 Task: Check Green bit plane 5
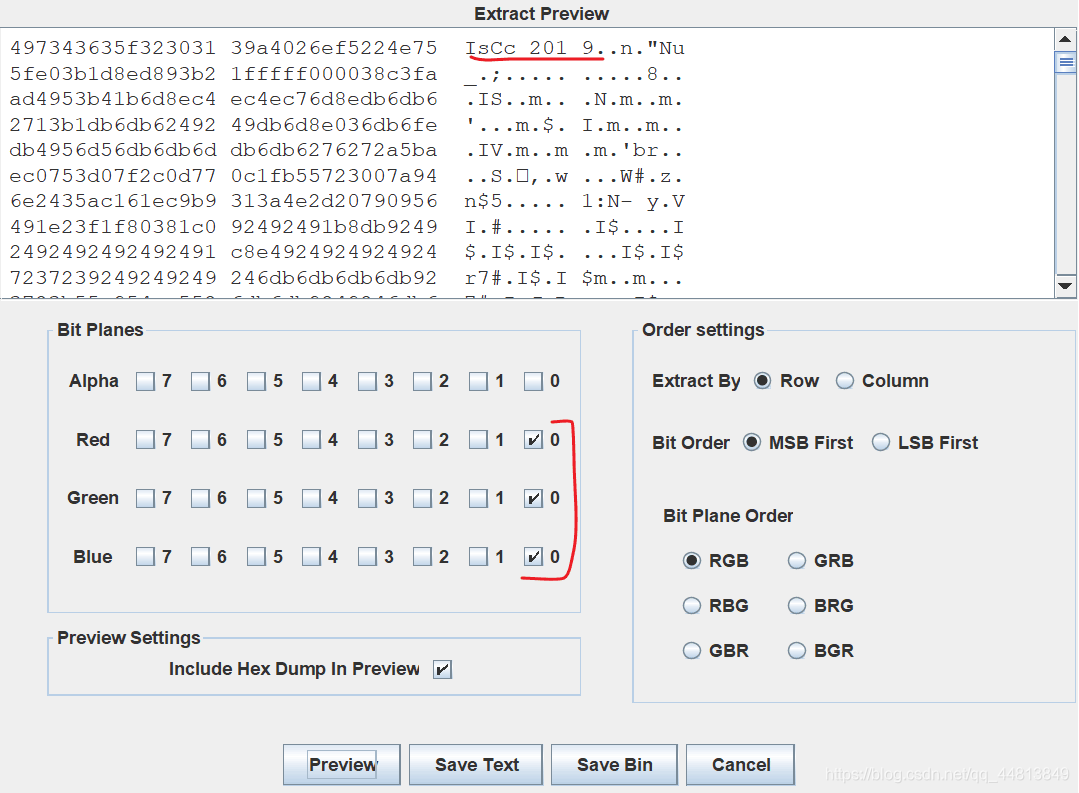(256, 498)
